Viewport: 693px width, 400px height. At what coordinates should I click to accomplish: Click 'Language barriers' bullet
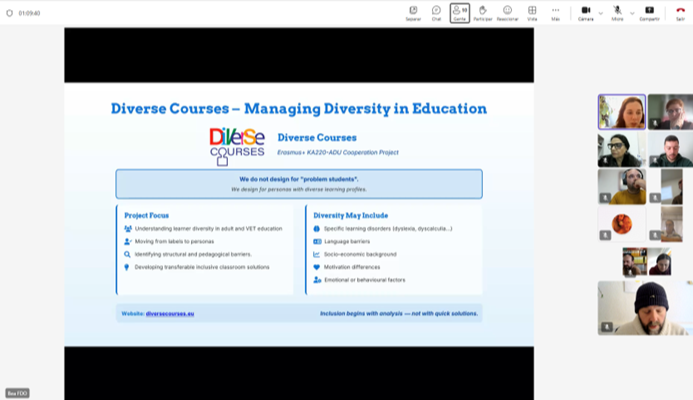pos(347,241)
